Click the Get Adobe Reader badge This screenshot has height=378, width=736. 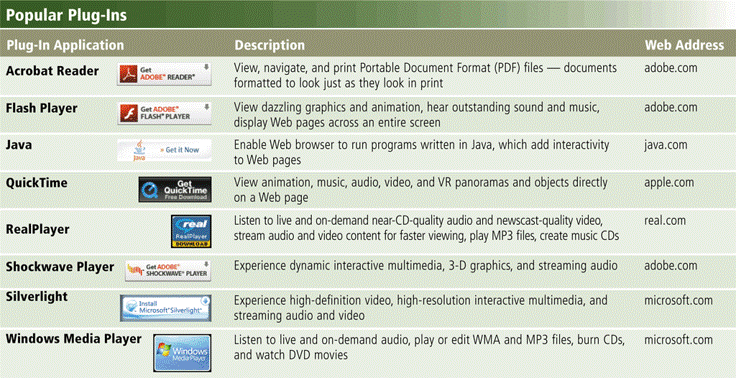coord(164,74)
